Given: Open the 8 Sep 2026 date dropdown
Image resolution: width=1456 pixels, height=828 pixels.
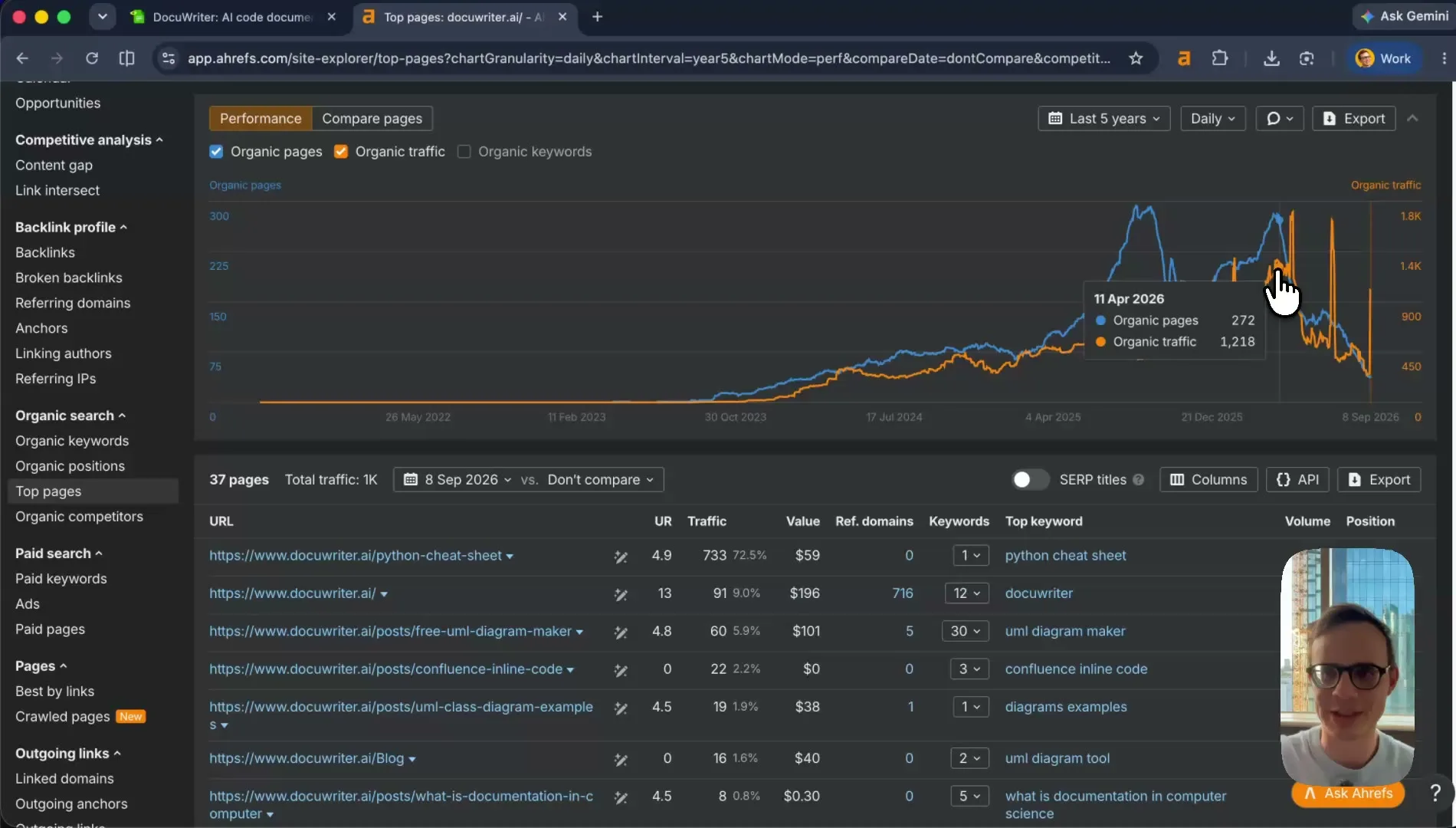Looking at the screenshot, I should 457,479.
